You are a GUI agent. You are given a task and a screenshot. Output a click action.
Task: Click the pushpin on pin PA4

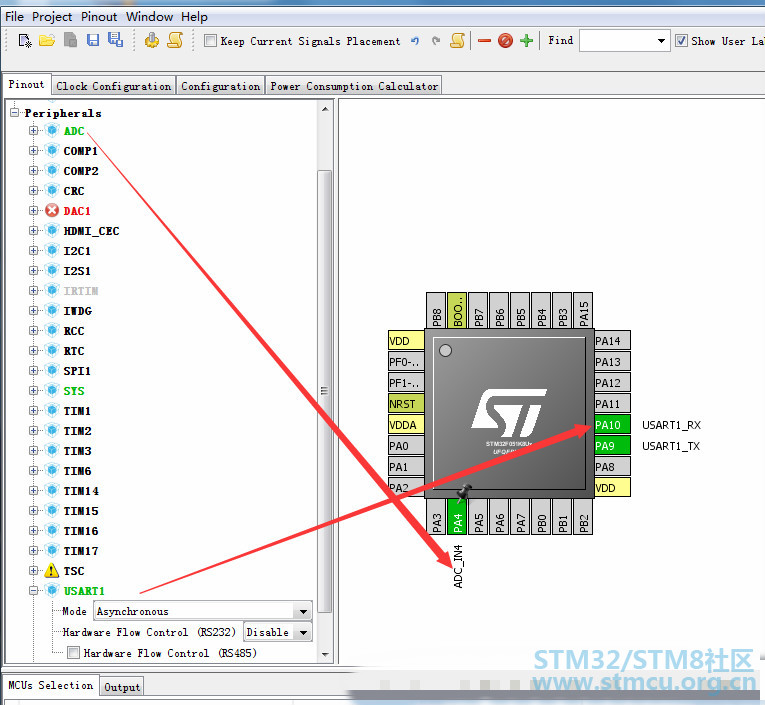point(463,493)
